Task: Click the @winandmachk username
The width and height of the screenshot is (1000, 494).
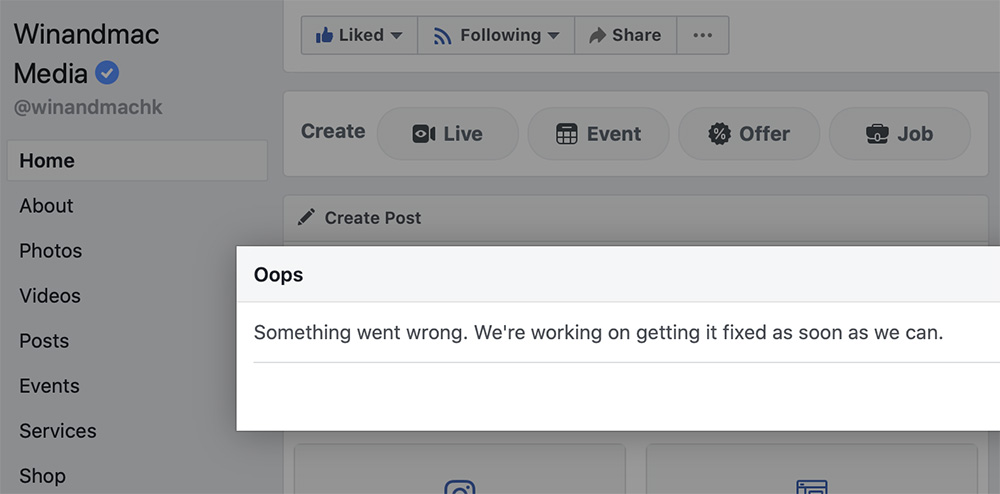Action: pyautogui.click(x=88, y=108)
